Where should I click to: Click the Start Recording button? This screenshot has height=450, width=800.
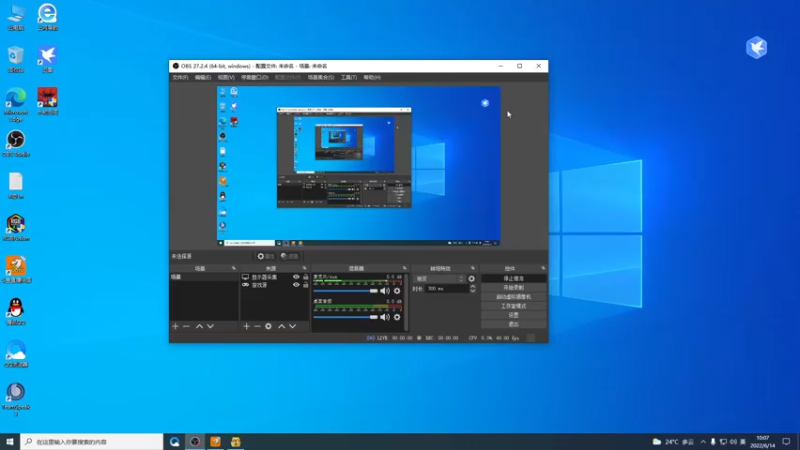tap(513, 288)
